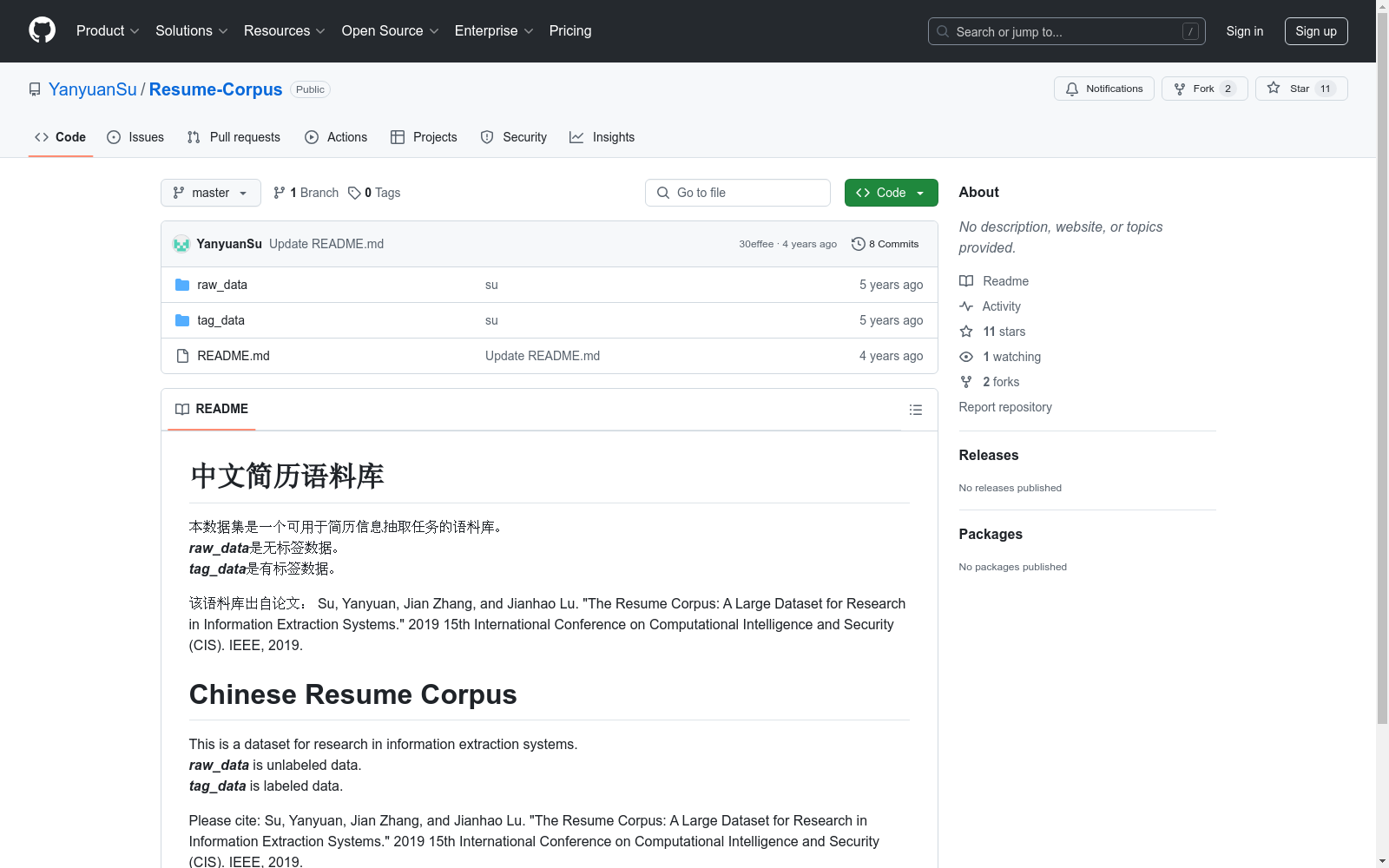Open the Product menu
The image size is (1389, 868).
point(108,30)
